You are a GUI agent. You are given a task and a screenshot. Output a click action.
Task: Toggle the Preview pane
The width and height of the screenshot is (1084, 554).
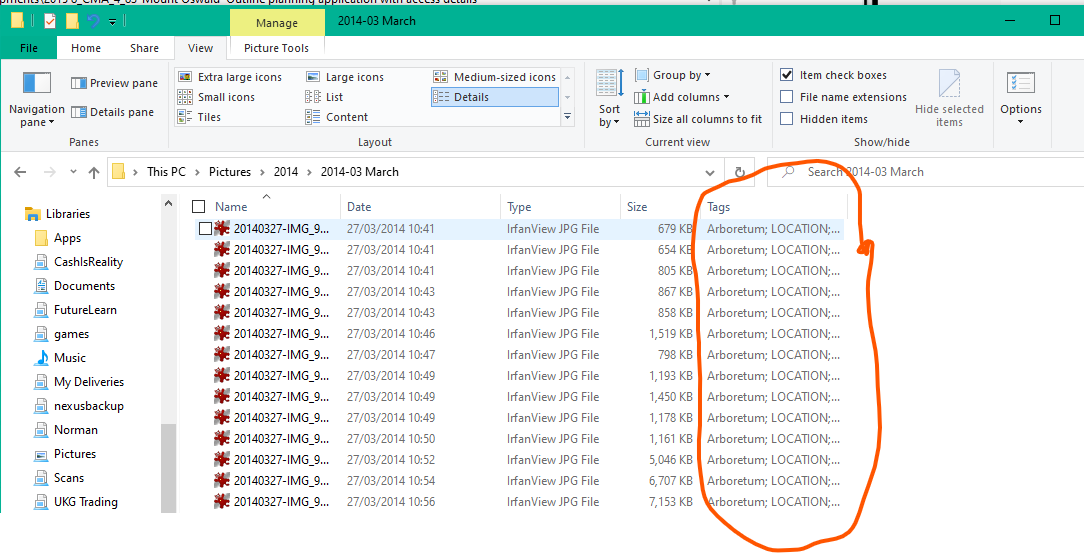click(x=114, y=83)
